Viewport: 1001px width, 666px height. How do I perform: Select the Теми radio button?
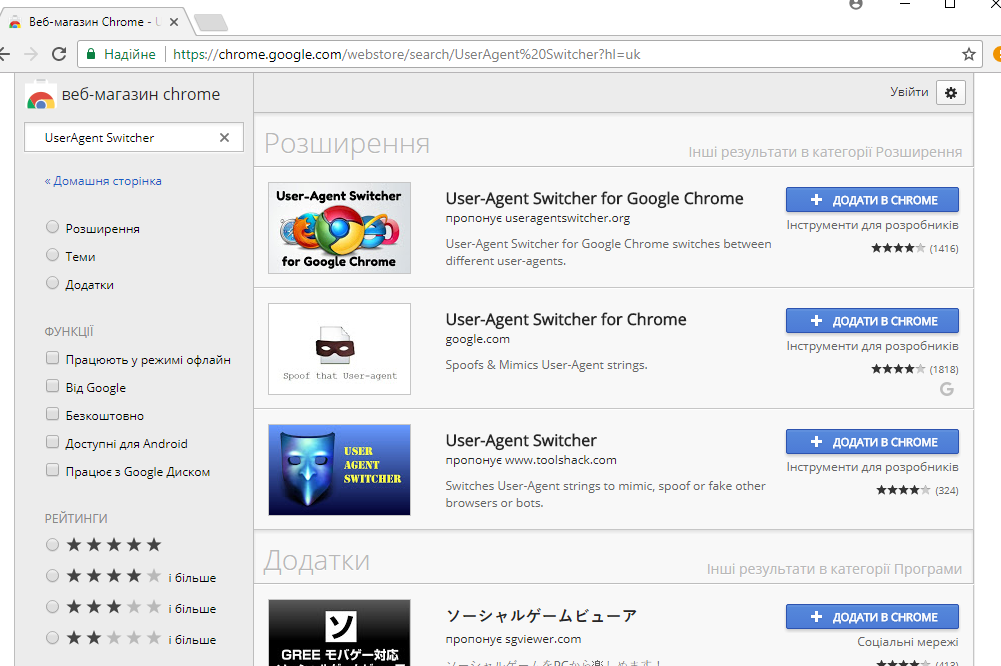click(x=53, y=256)
